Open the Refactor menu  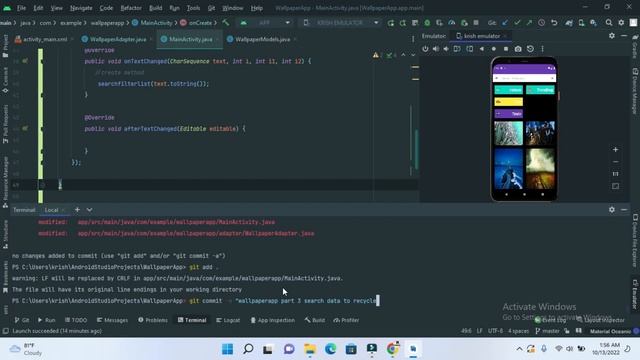coord(131,8)
